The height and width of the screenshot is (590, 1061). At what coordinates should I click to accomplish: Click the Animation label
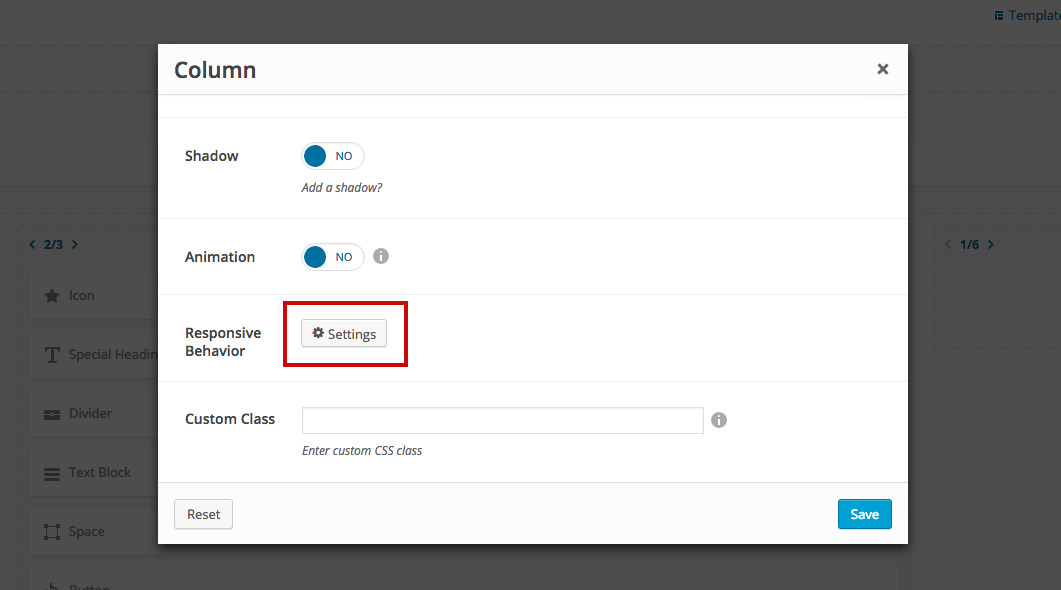point(220,257)
